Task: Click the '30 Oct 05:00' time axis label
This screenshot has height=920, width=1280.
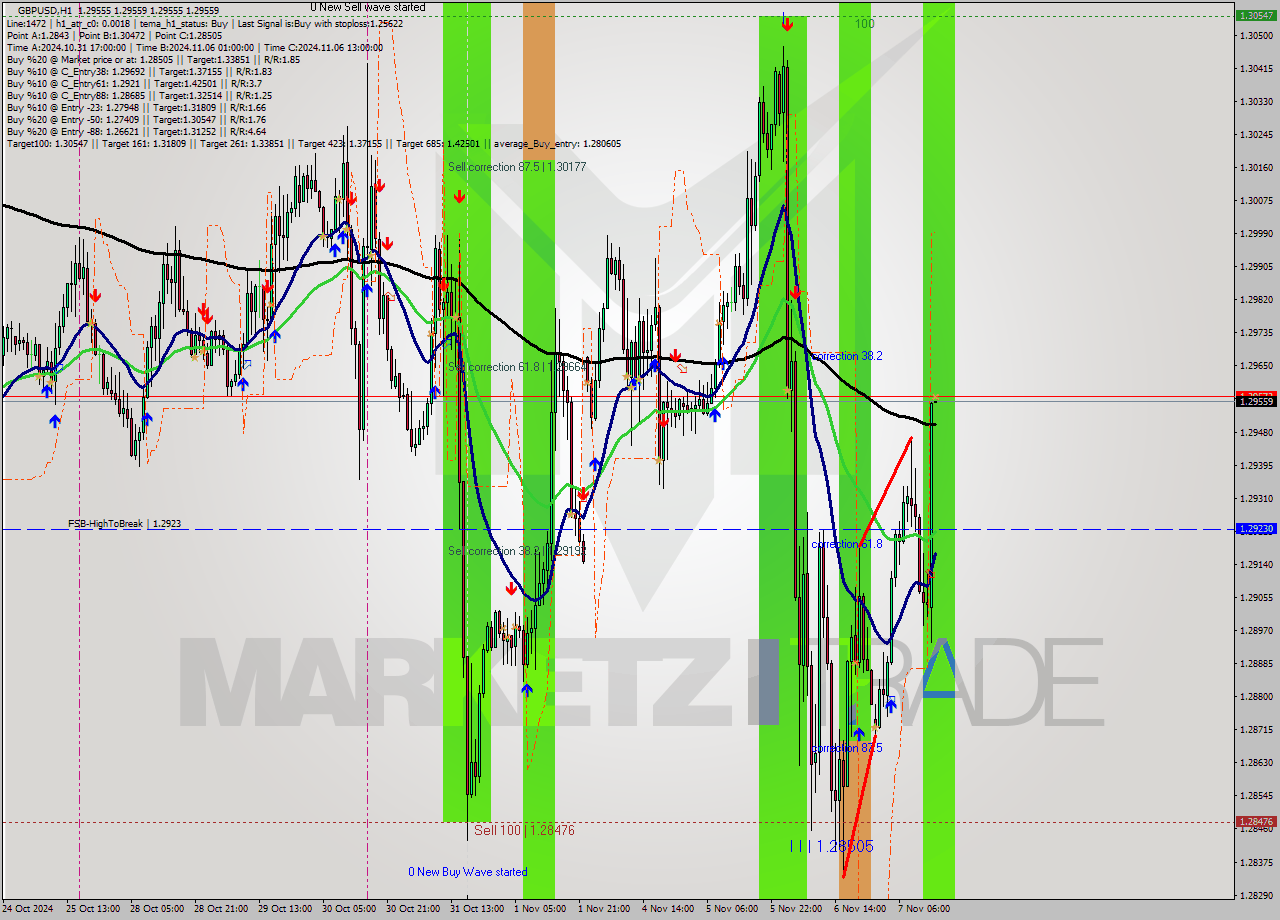Action: point(348,909)
